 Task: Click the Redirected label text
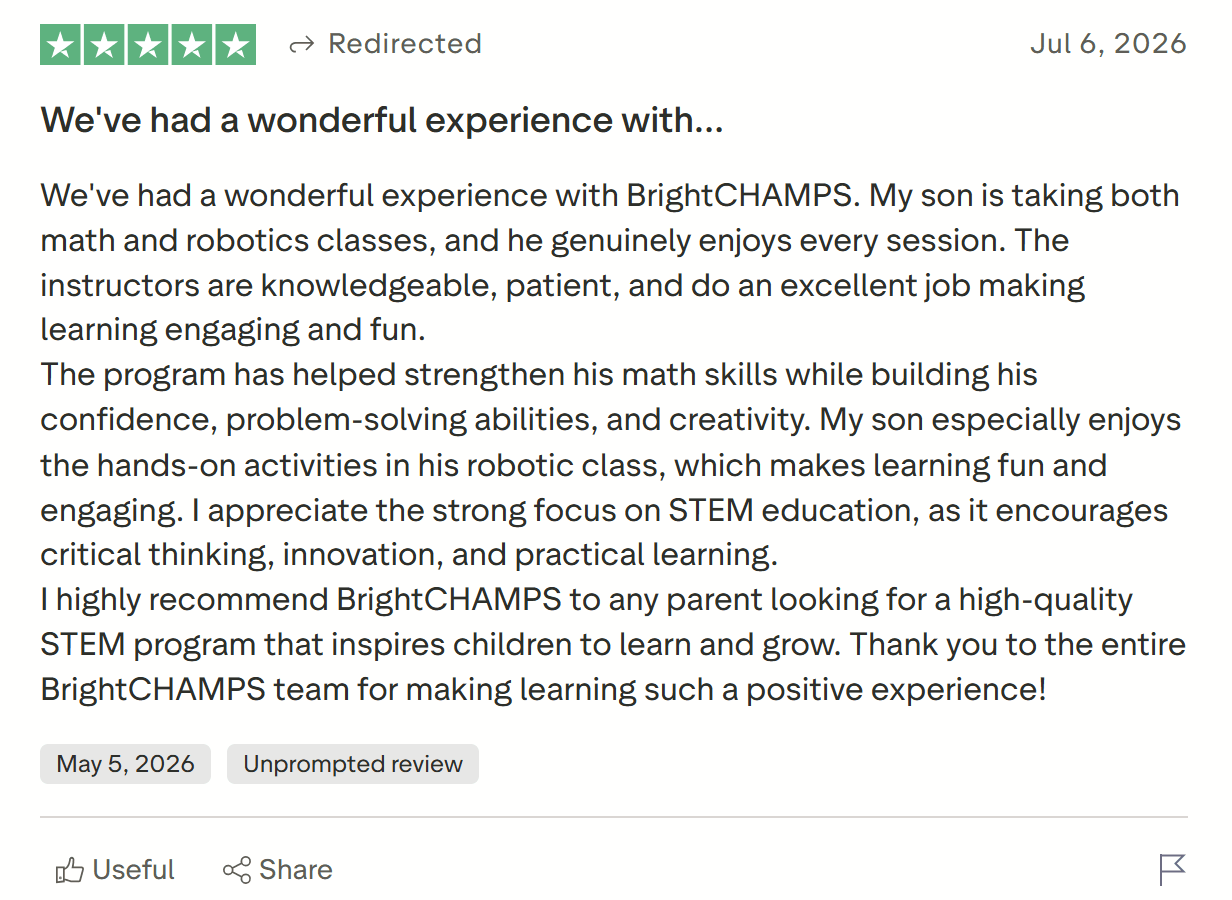click(x=405, y=44)
